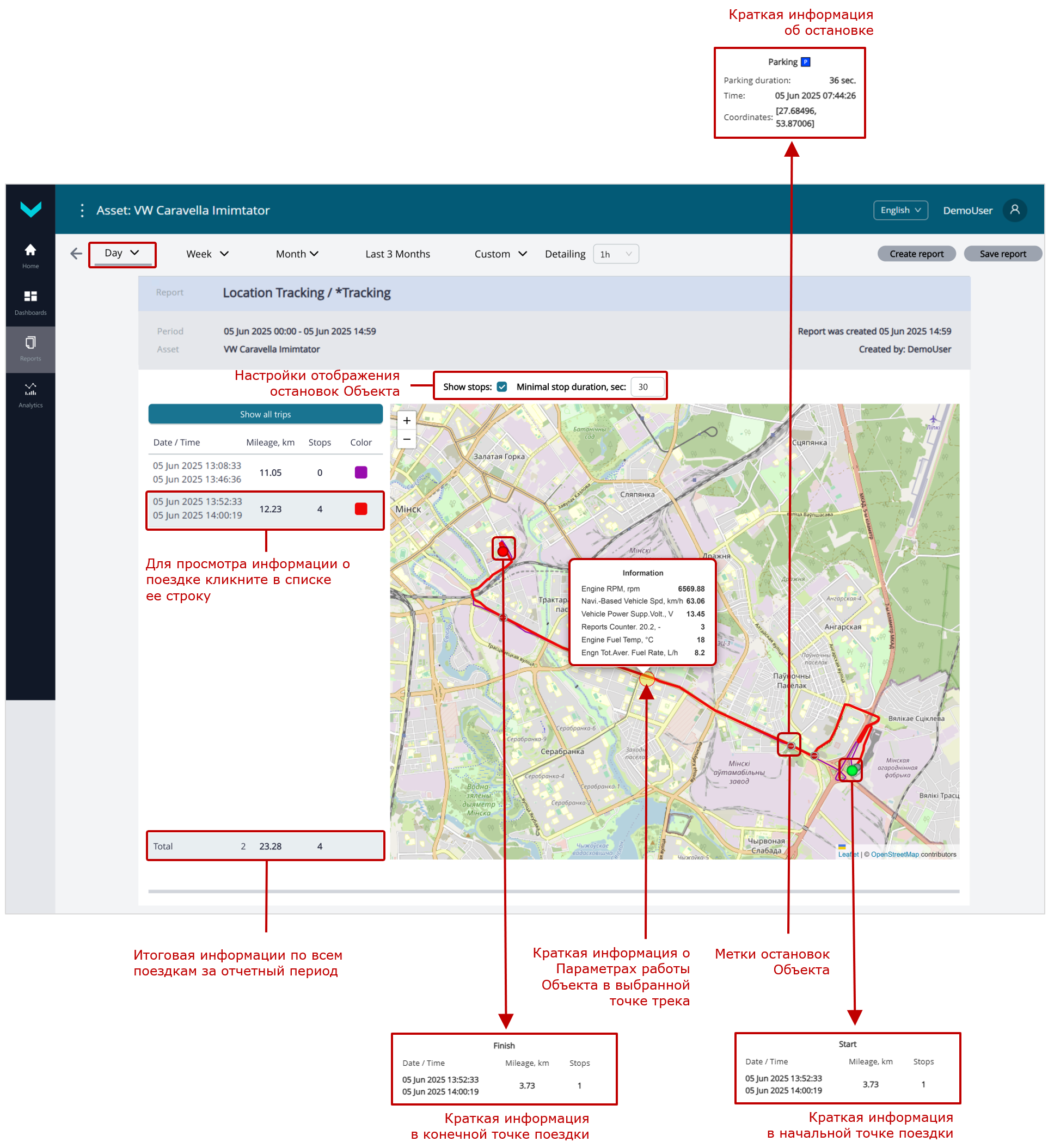Click the back arrow icon

click(76, 254)
